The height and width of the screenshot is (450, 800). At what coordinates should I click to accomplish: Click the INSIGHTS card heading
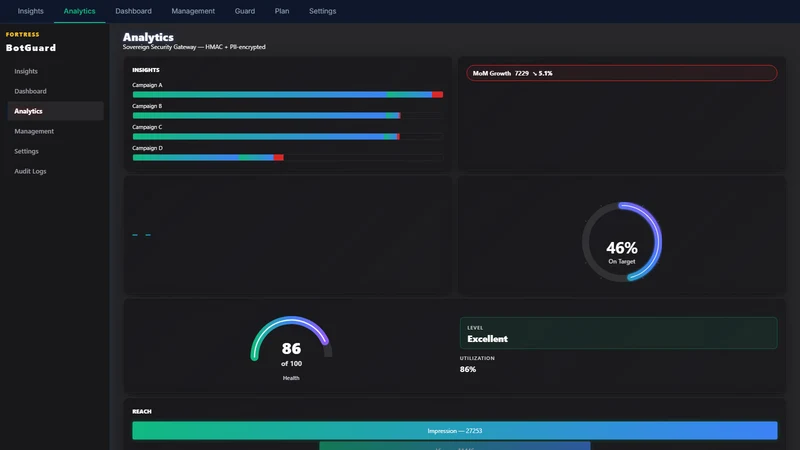[146, 70]
